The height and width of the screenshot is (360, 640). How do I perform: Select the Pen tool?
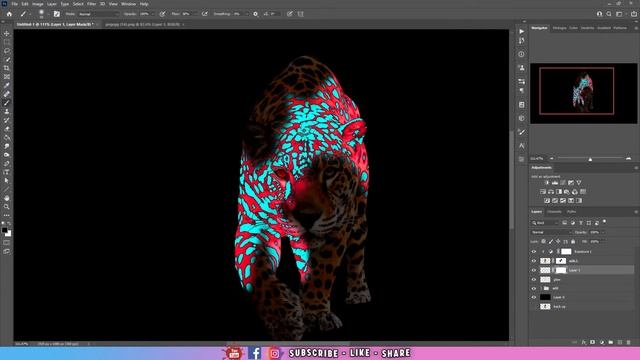click(x=7, y=163)
